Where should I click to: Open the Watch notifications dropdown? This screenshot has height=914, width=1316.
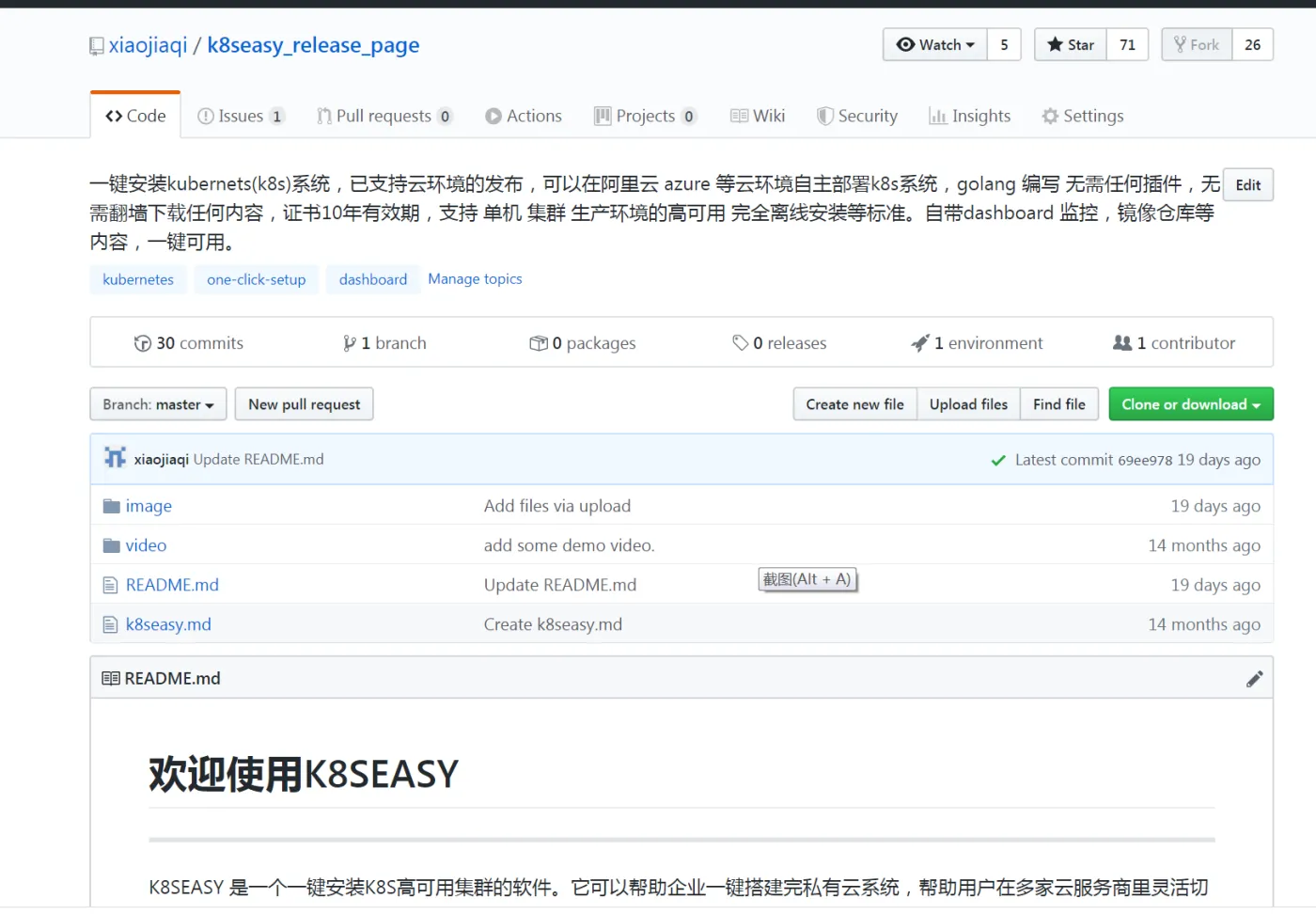click(x=935, y=44)
